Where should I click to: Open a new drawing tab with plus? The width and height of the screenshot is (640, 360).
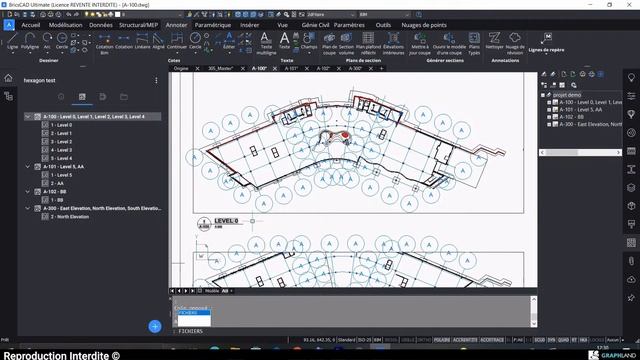tap(382, 69)
